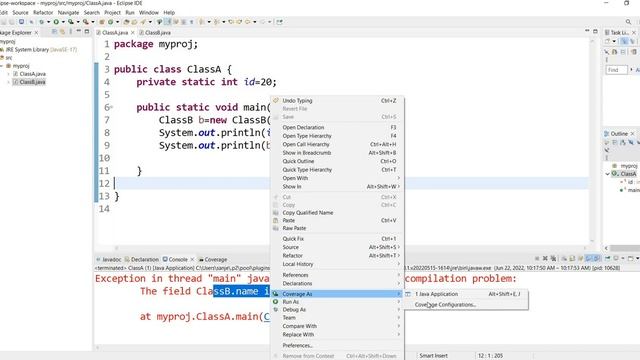Click Terminate icon in Console toolbar

coord(537,258)
